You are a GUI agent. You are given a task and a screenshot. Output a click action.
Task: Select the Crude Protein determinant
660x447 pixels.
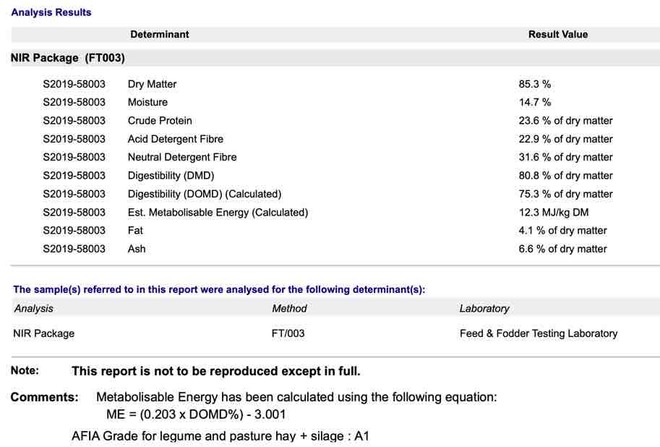click(x=160, y=121)
